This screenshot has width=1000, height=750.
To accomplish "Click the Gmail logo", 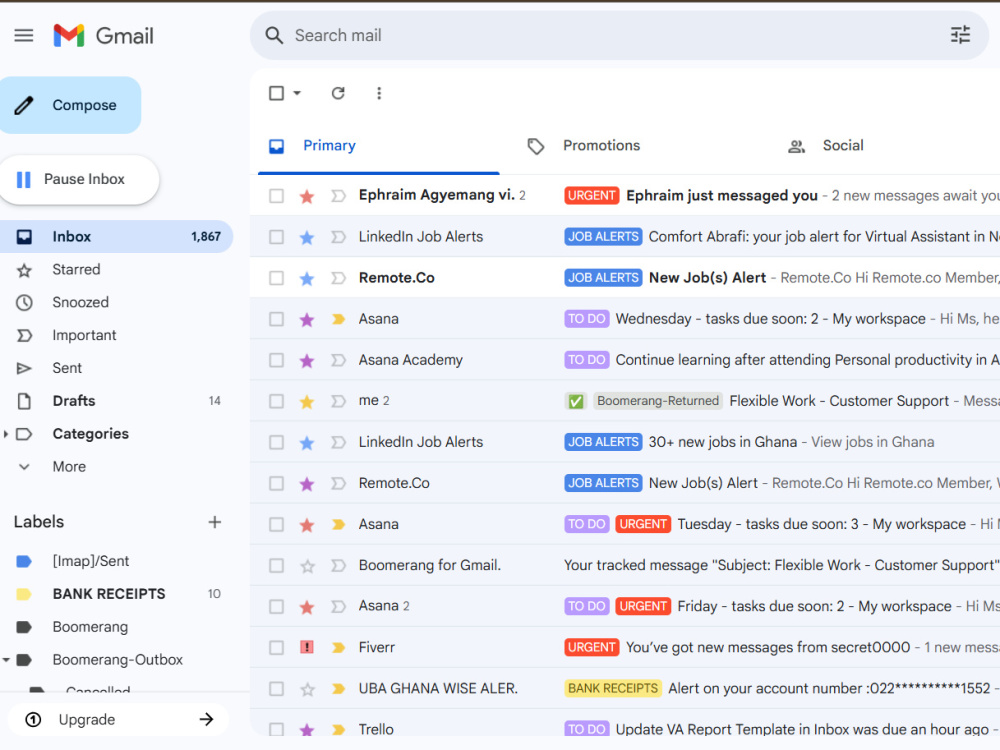I will (103, 36).
